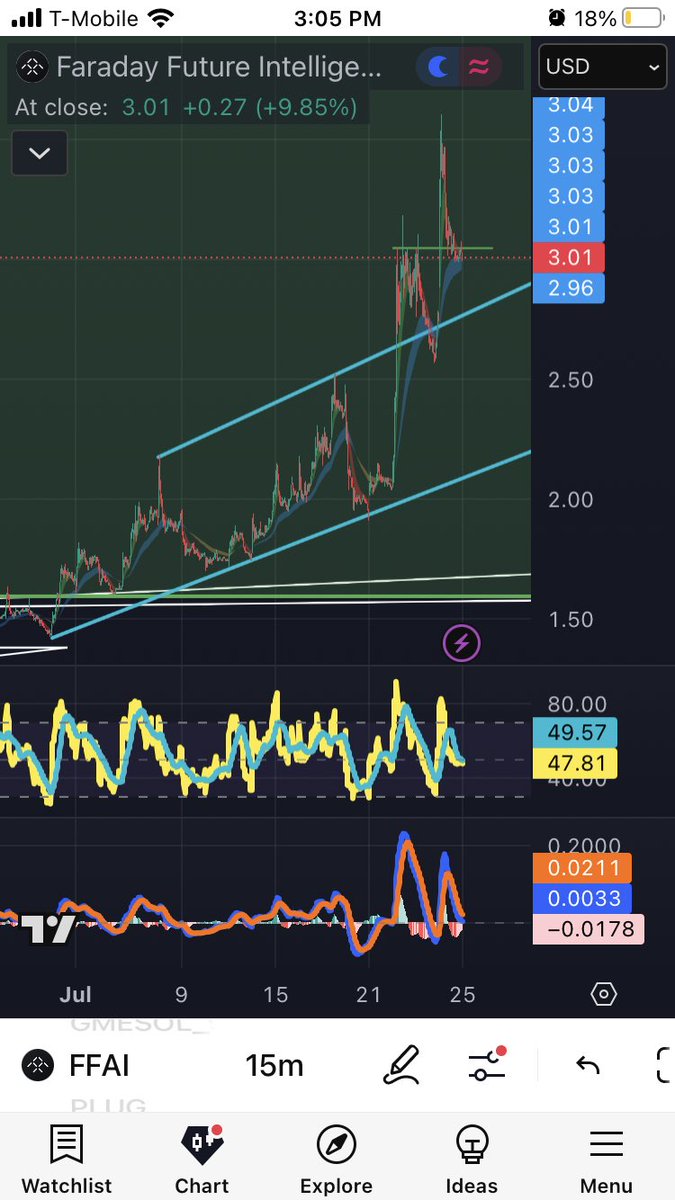Tap the fullscreen corner icon
Viewport: 675px width, 1200px height.
664,1065
